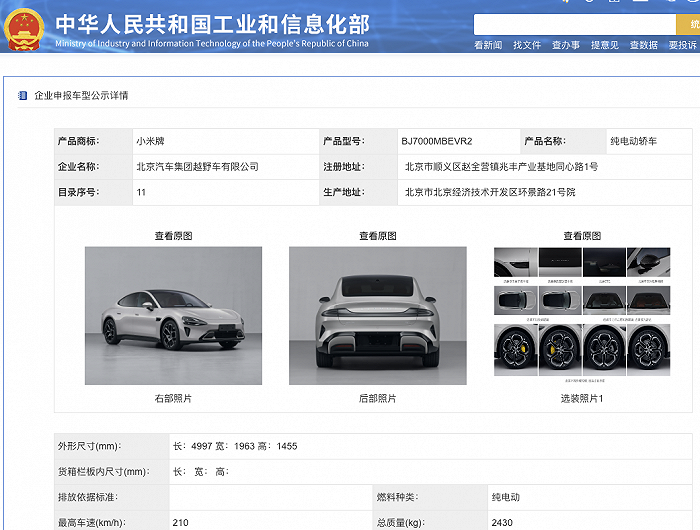Open the 要投诉 menu item
This screenshot has width=700, height=530.
pyautogui.click(x=682, y=45)
